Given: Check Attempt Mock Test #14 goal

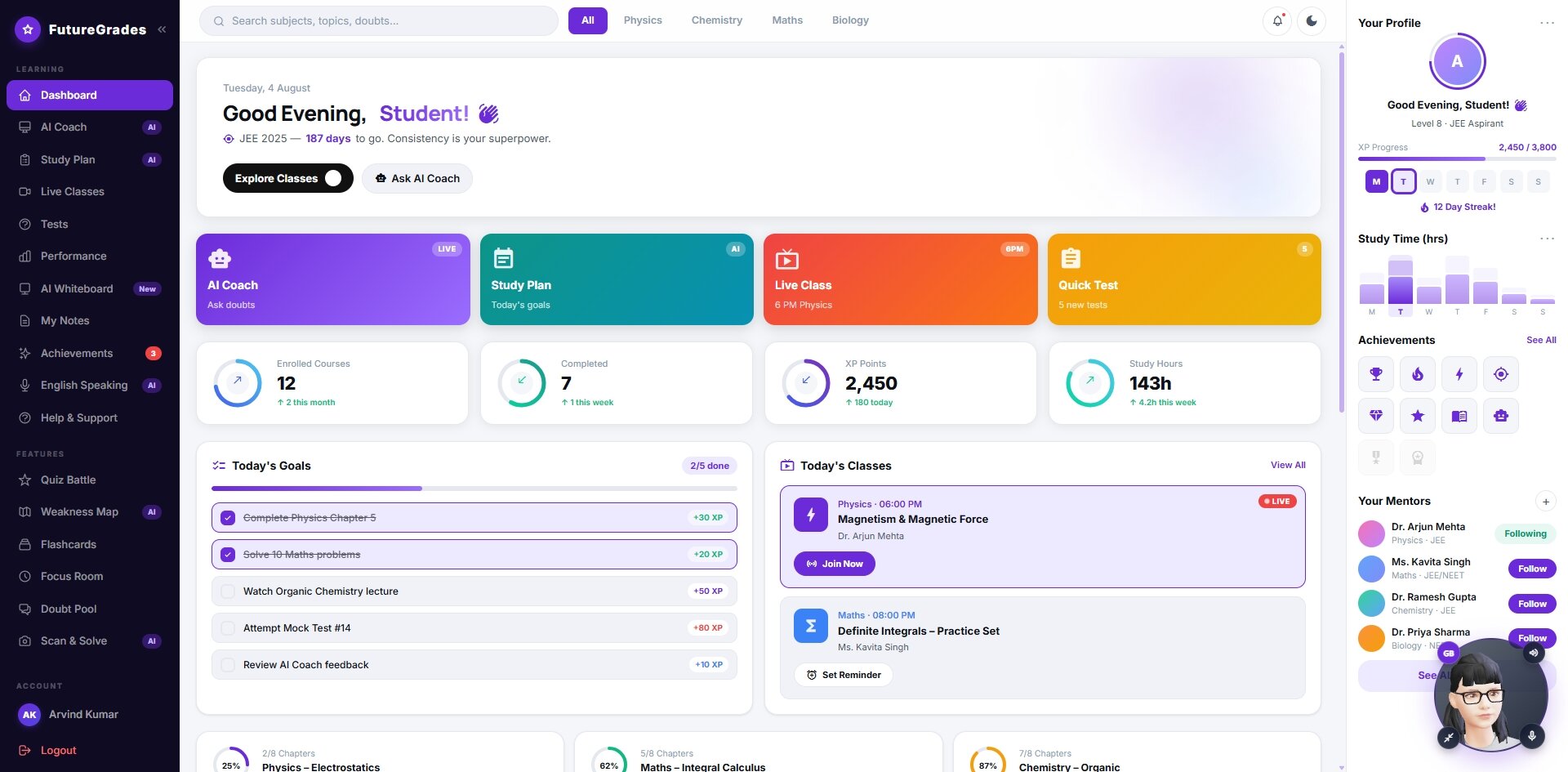Looking at the screenshot, I should [228, 628].
